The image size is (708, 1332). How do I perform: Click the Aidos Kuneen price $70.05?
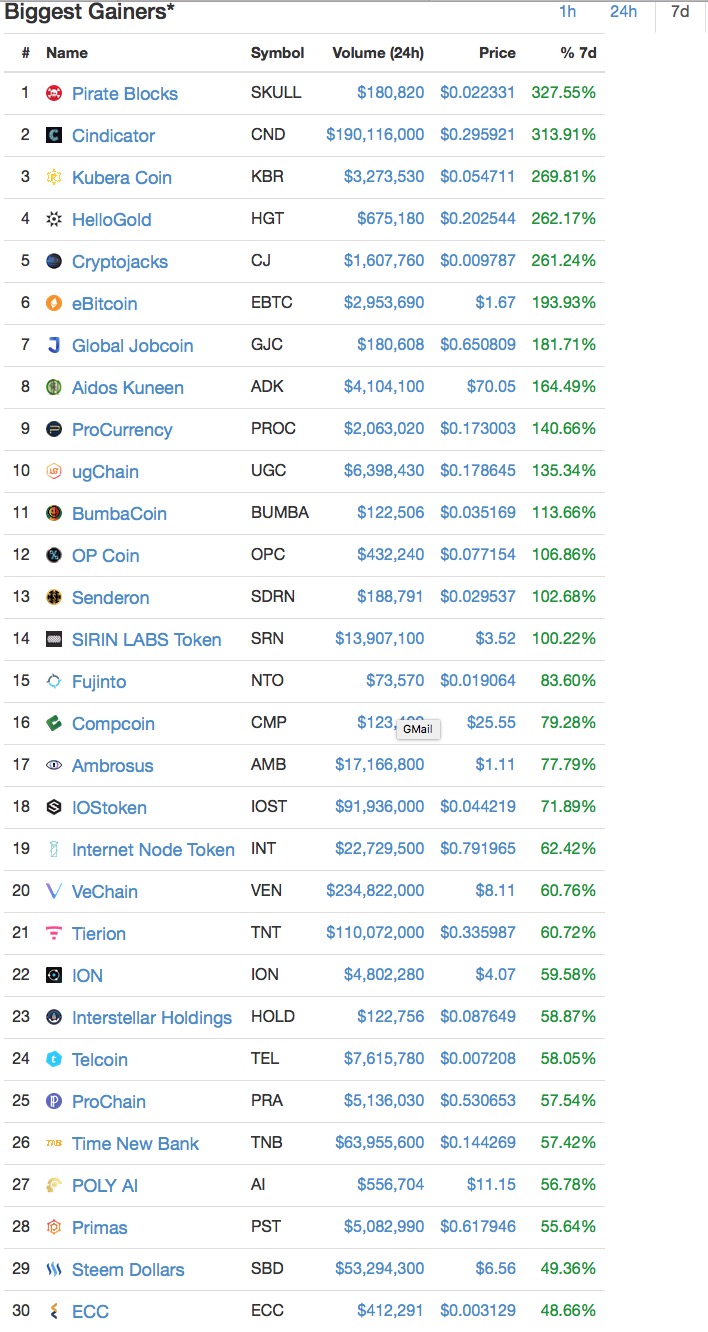(491, 386)
